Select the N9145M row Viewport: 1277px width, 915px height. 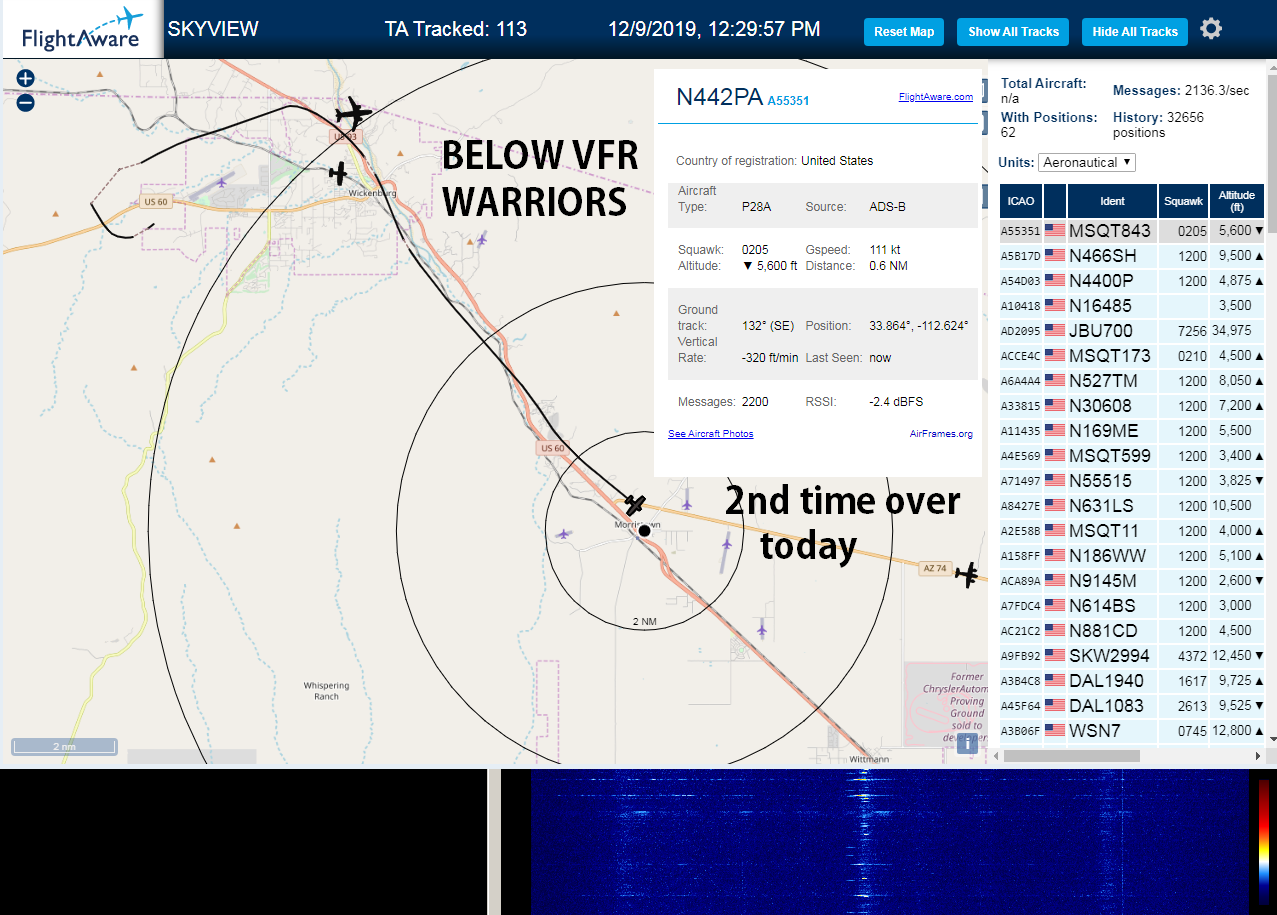(x=1132, y=581)
